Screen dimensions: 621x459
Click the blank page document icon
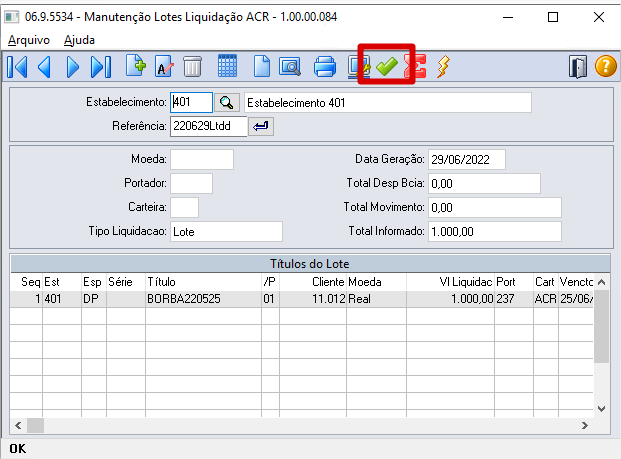point(262,66)
